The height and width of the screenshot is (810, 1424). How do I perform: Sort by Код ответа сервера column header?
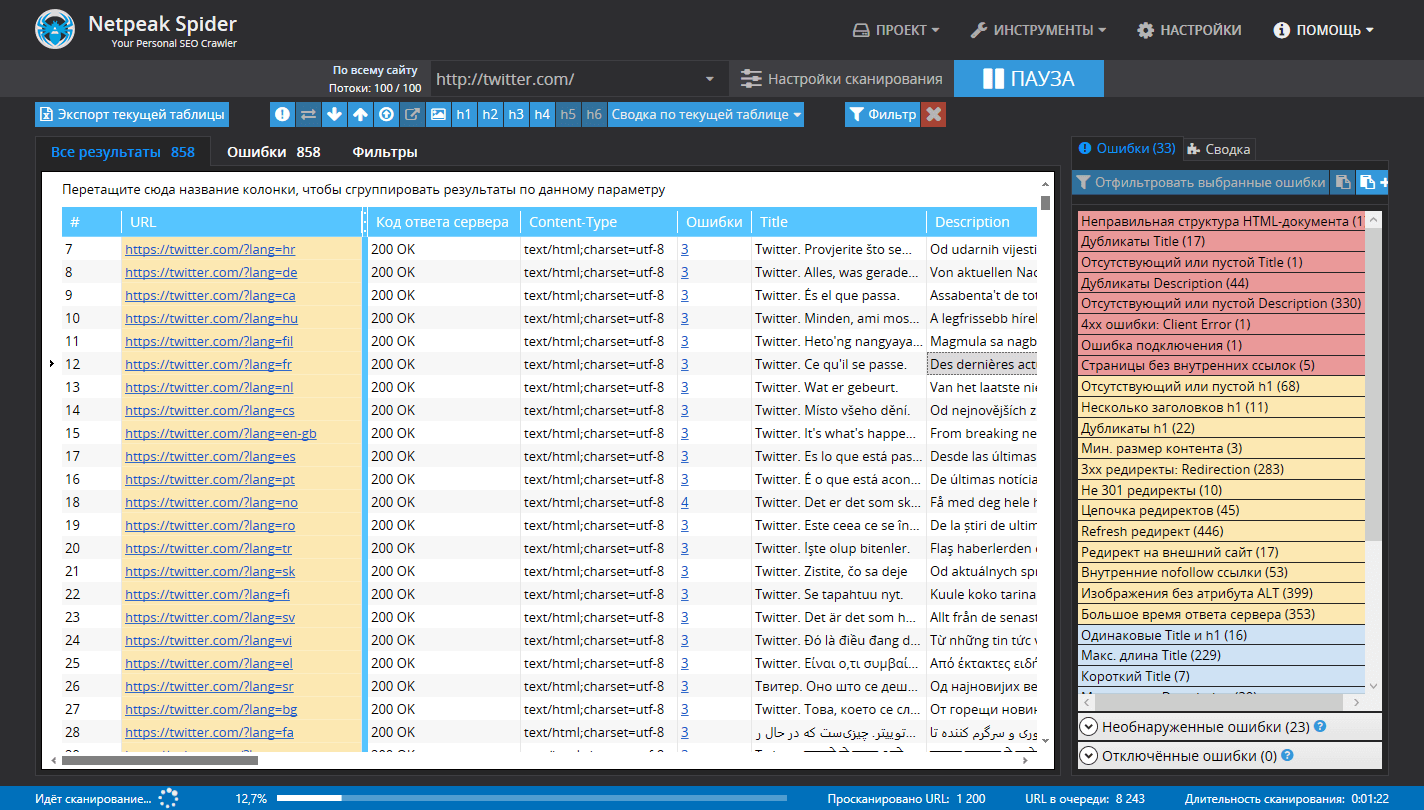(443, 222)
